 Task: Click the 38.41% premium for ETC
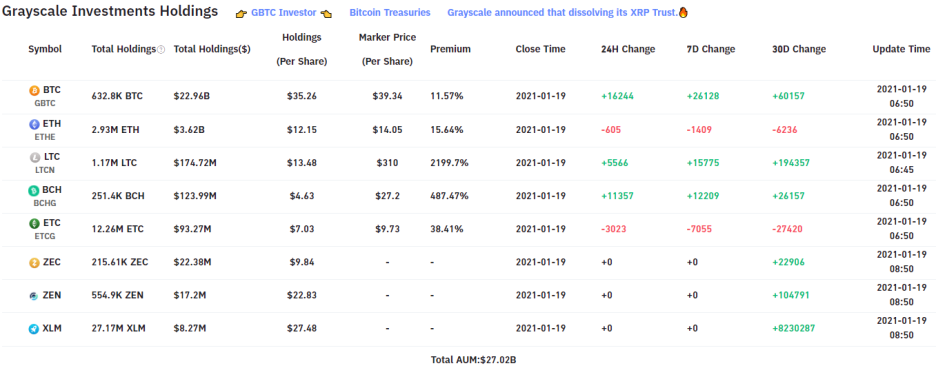pyautogui.click(x=447, y=229)
